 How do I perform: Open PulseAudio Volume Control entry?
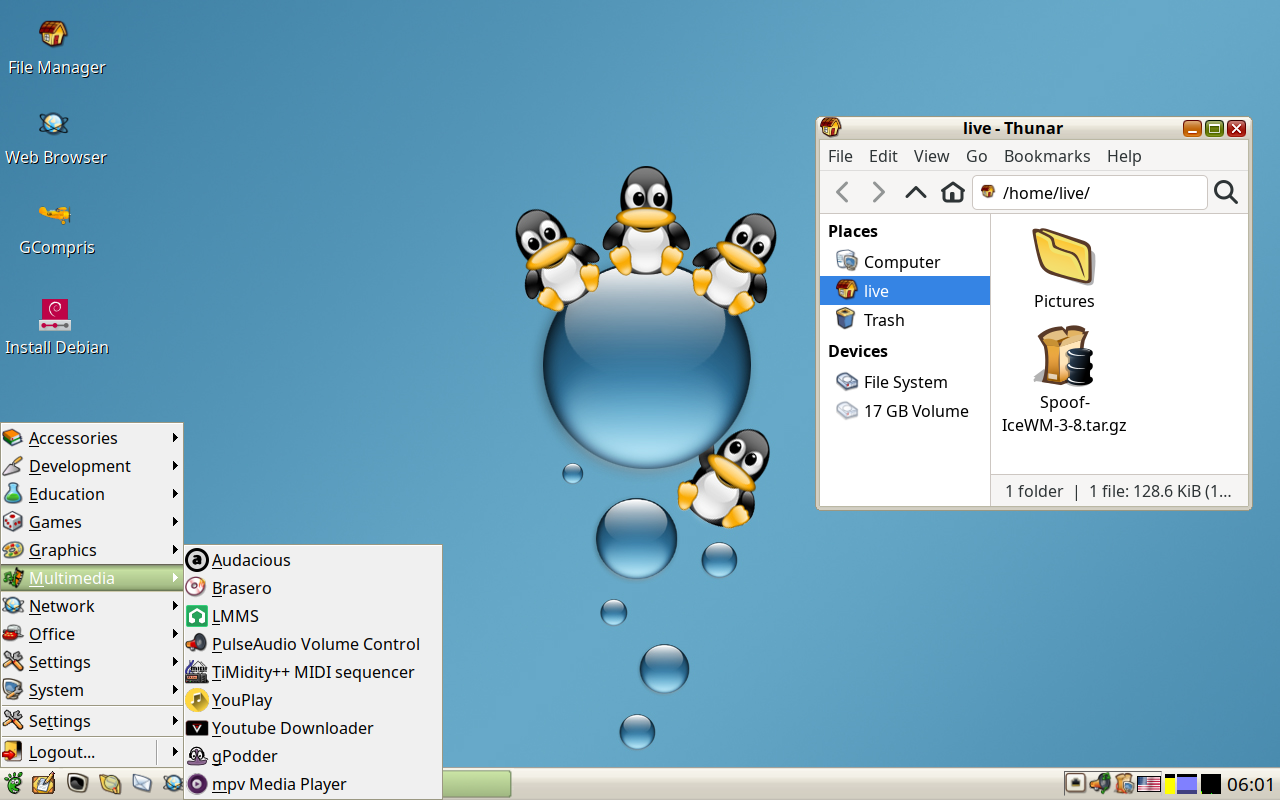click(x=313, y=644)
